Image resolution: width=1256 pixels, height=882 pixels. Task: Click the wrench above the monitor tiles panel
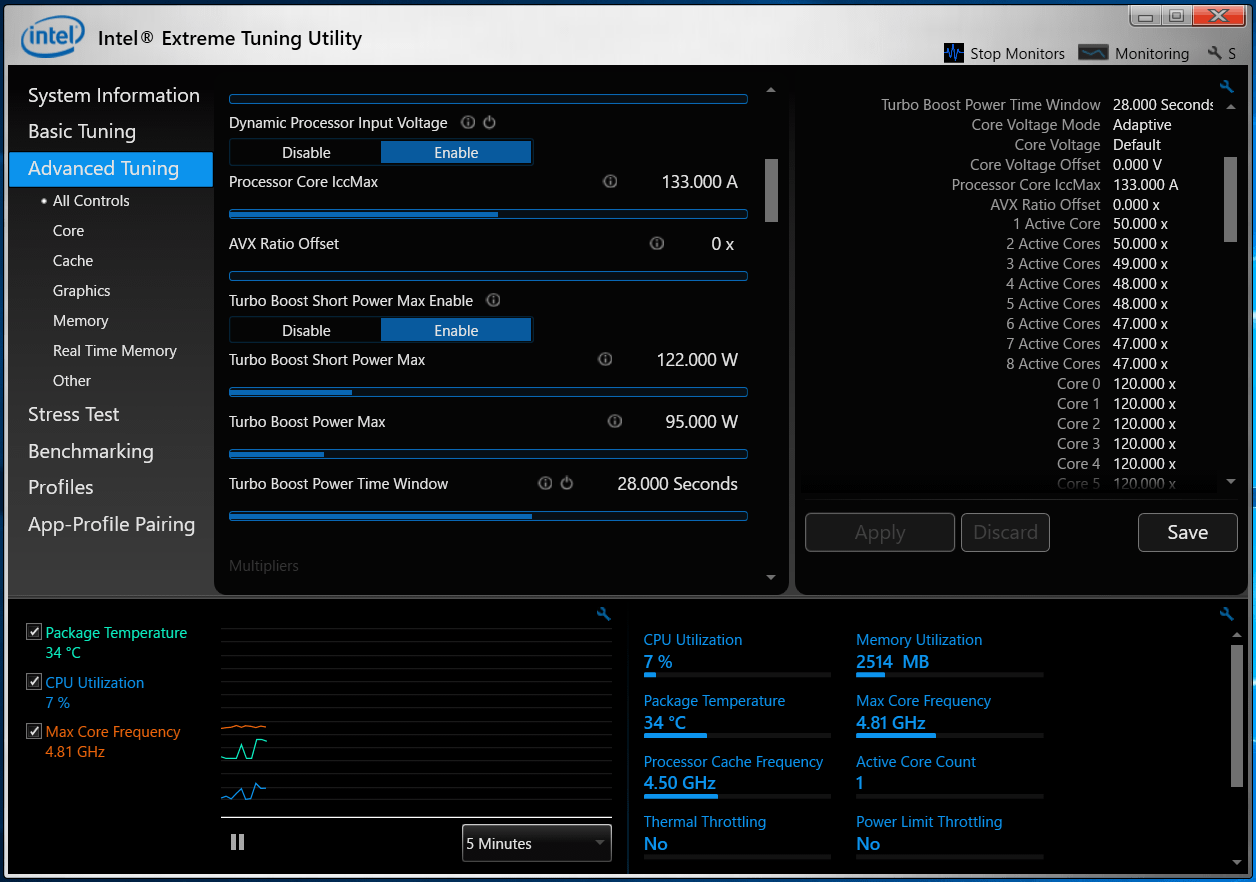coord(1227,614)
